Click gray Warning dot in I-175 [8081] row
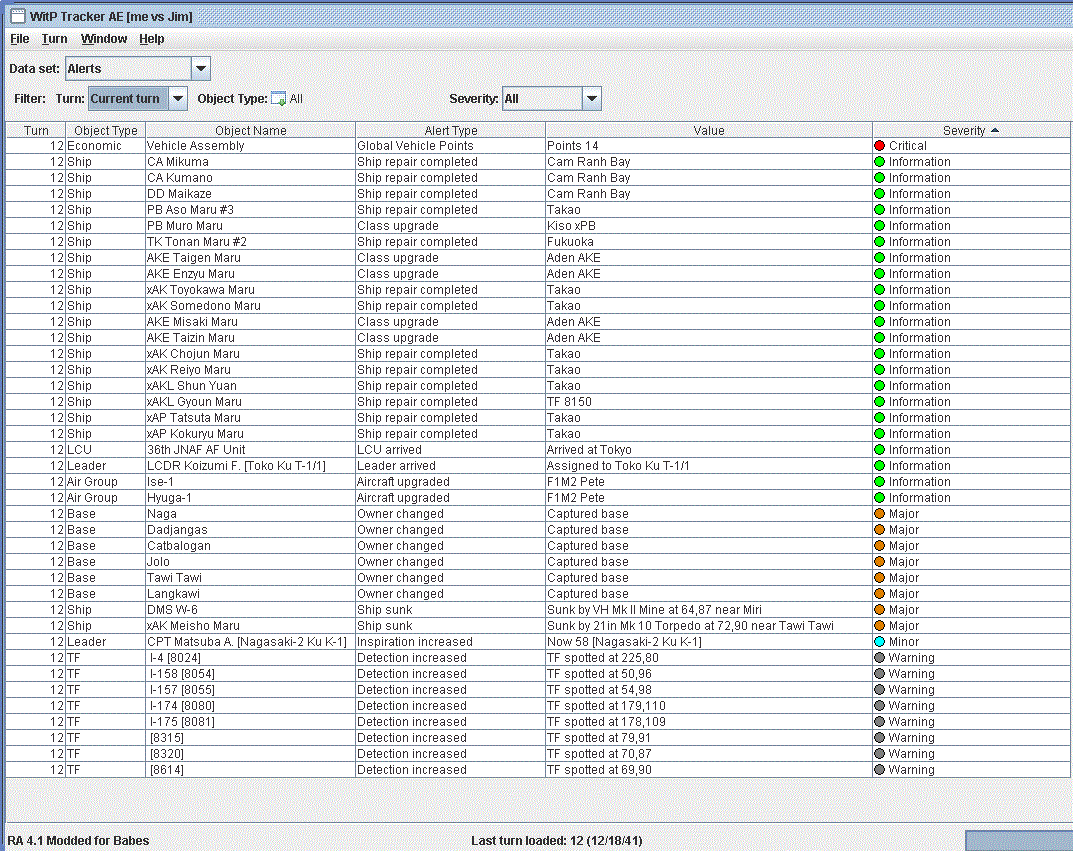1073x851 pixels. tap(880, 722)
